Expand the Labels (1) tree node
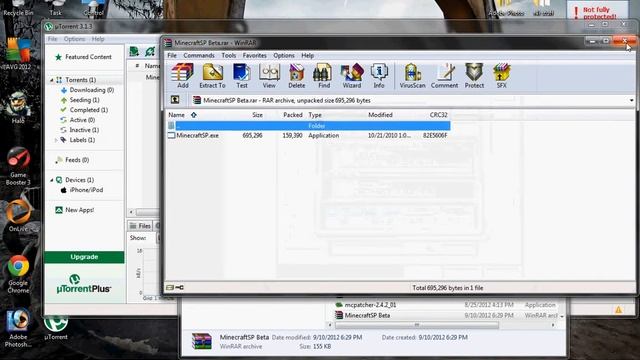640x360 pixels. 56,140
